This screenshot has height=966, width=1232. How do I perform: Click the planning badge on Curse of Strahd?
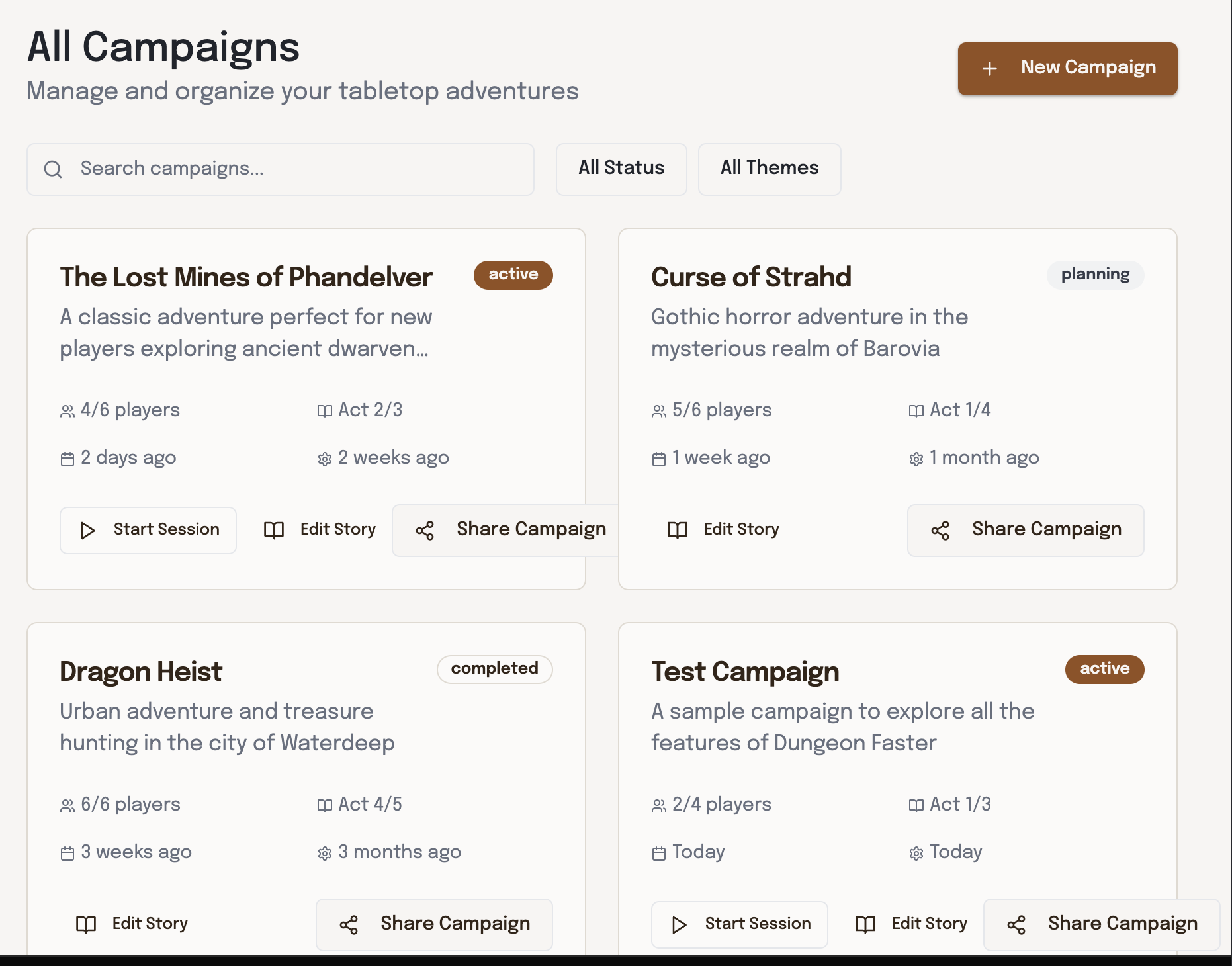(x=1095, y=275)
